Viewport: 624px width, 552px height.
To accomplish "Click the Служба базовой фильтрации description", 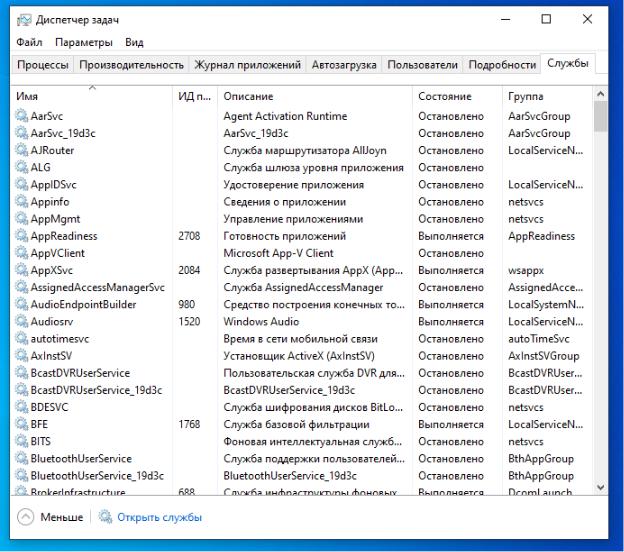I will click(296, 424).
